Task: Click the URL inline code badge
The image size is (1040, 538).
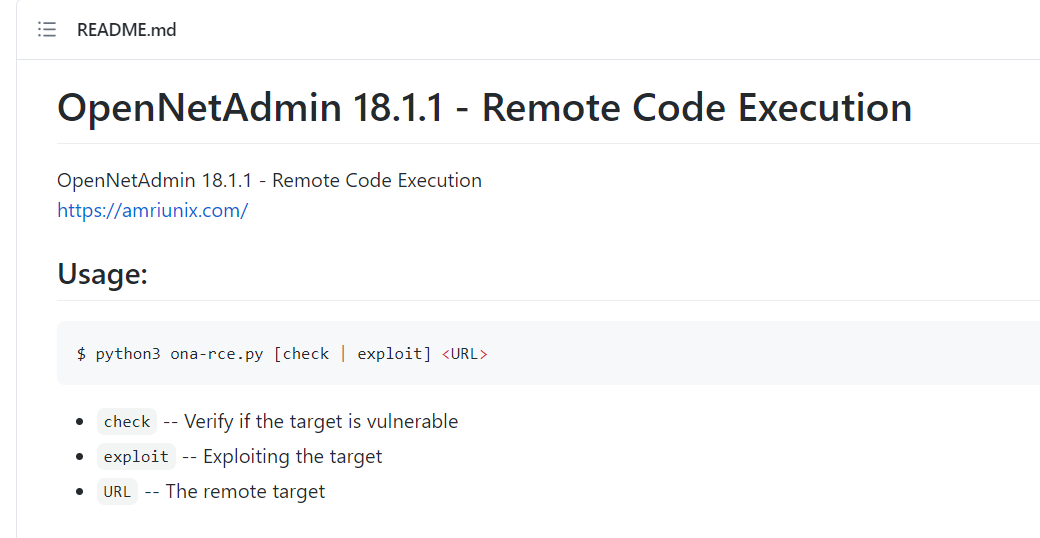Action: 117,492
